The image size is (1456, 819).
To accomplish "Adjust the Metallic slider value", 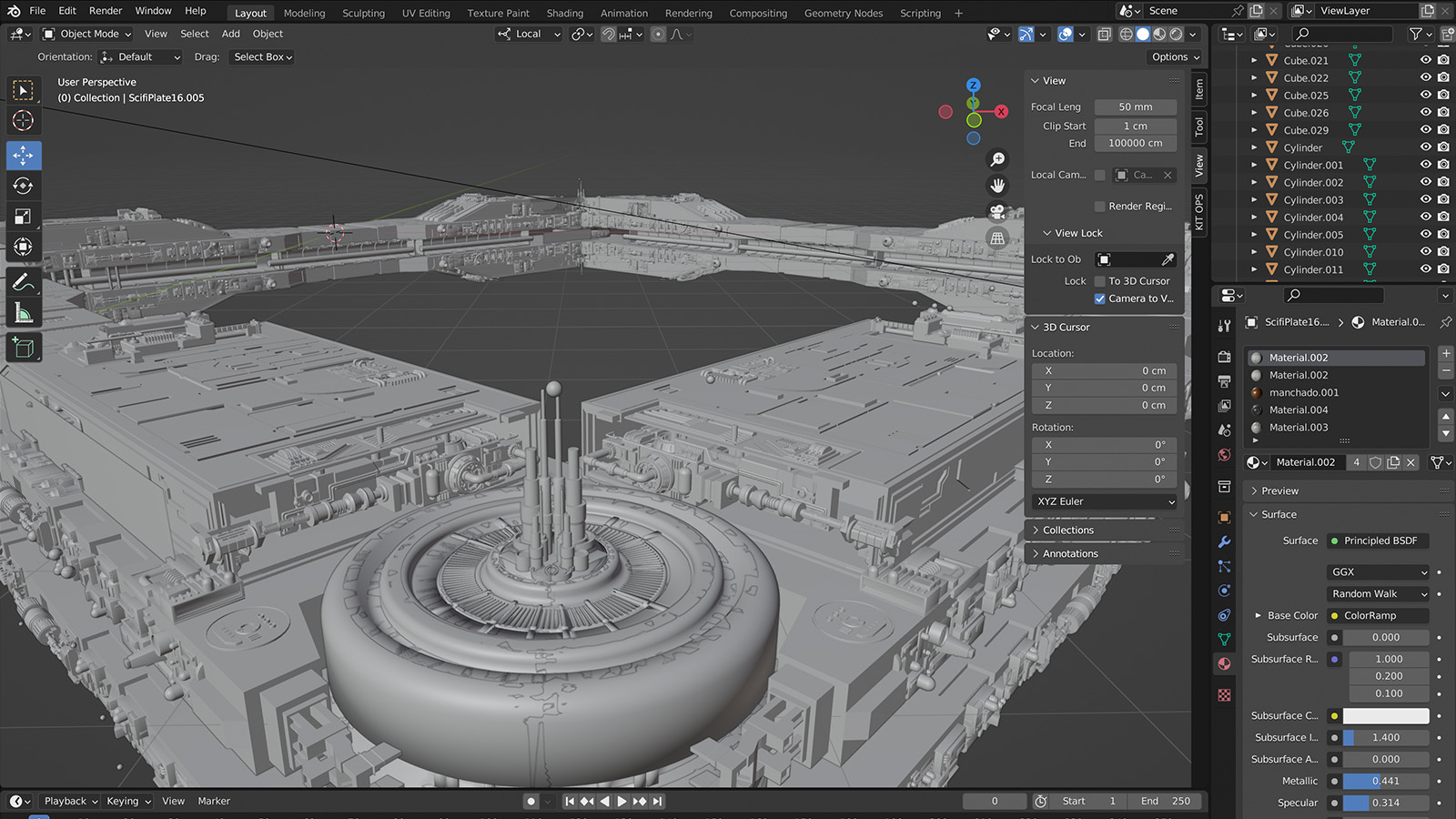I will (1385, 781).
